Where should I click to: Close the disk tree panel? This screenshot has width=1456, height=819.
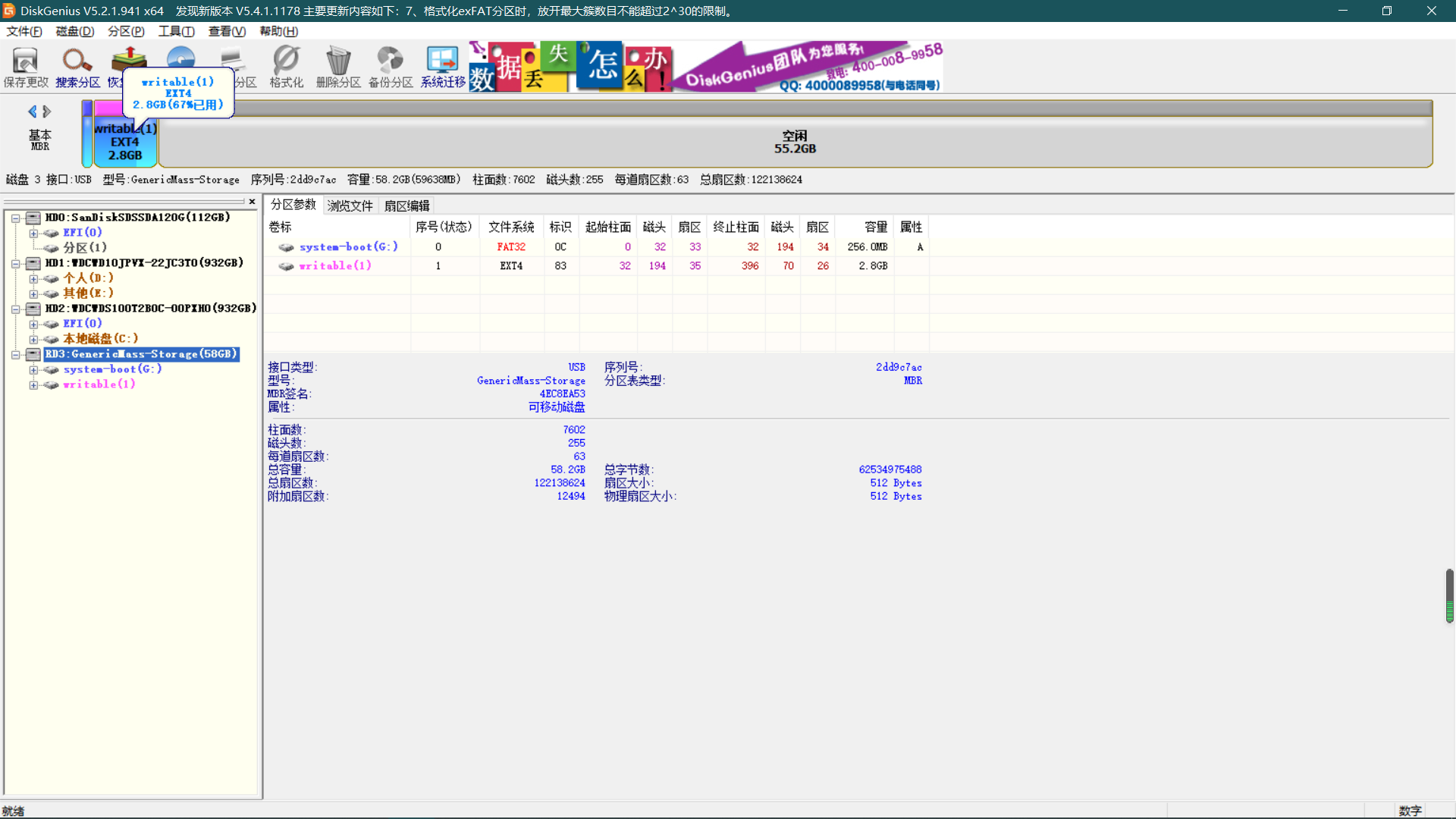pyautogui.click(x=252, y=202)
